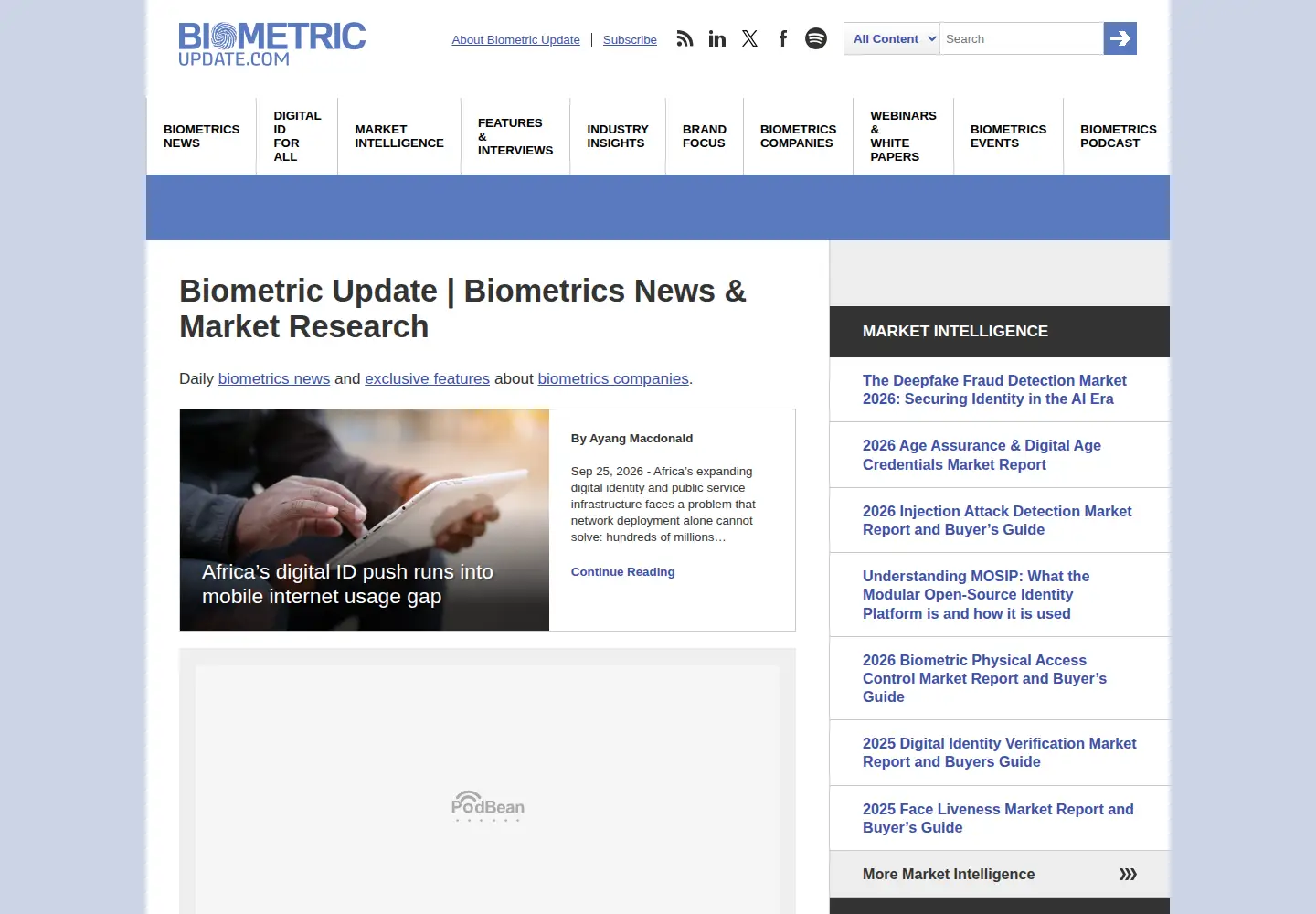The width and height of the screenshot is (1316, 914).
Task: Open Features & Interviews menu item
Action: pos(515,136)
